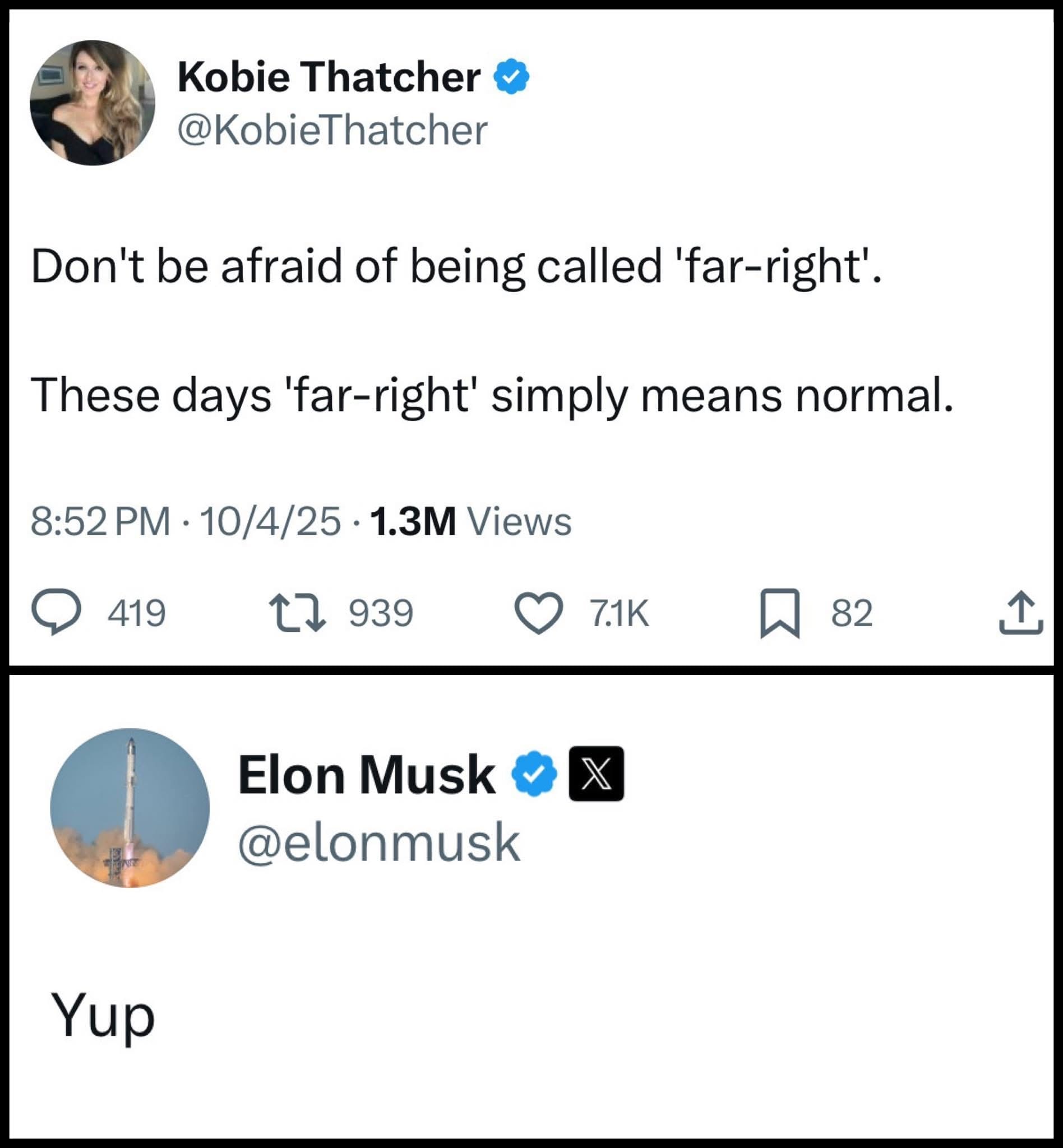Like the tweet with heart icon

(538, 613)
